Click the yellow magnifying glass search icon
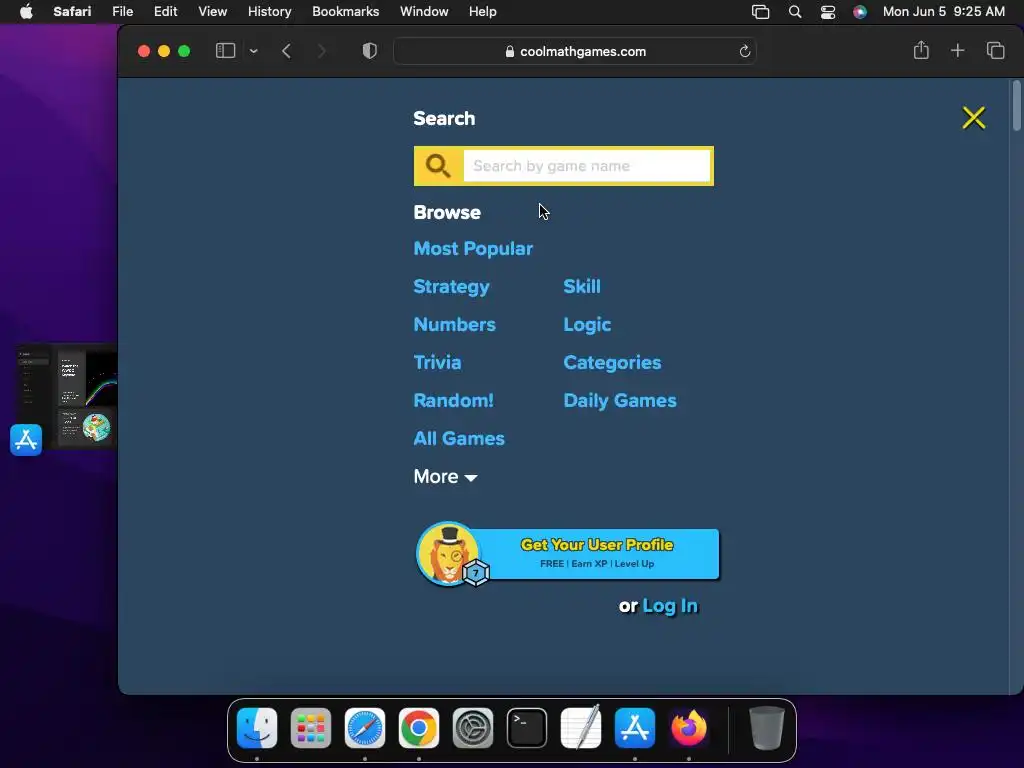The image size is (1024, 768). point(438,166)
